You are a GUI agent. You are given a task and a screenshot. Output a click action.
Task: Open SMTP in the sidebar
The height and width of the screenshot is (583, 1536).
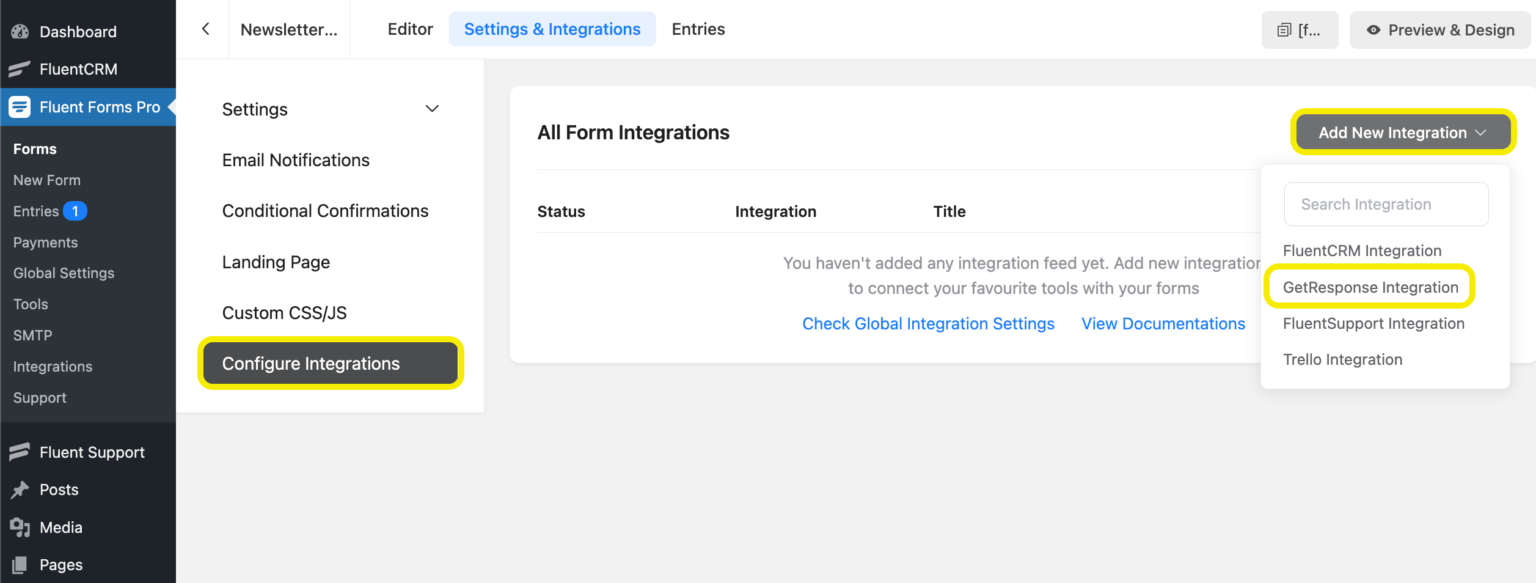[32, 335]
